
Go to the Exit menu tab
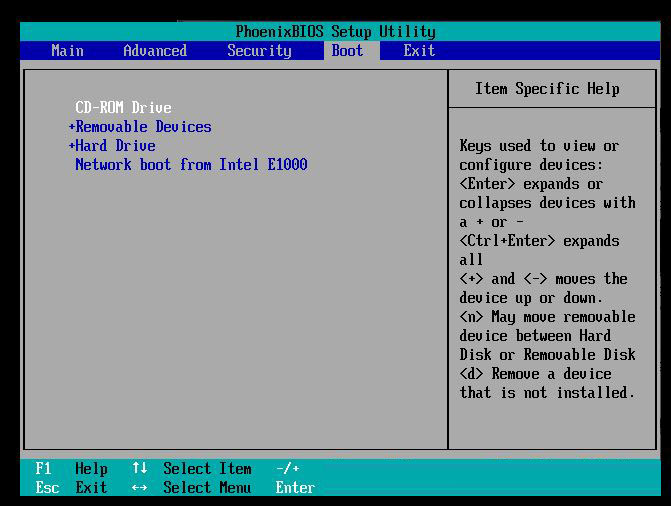[419, 51]
